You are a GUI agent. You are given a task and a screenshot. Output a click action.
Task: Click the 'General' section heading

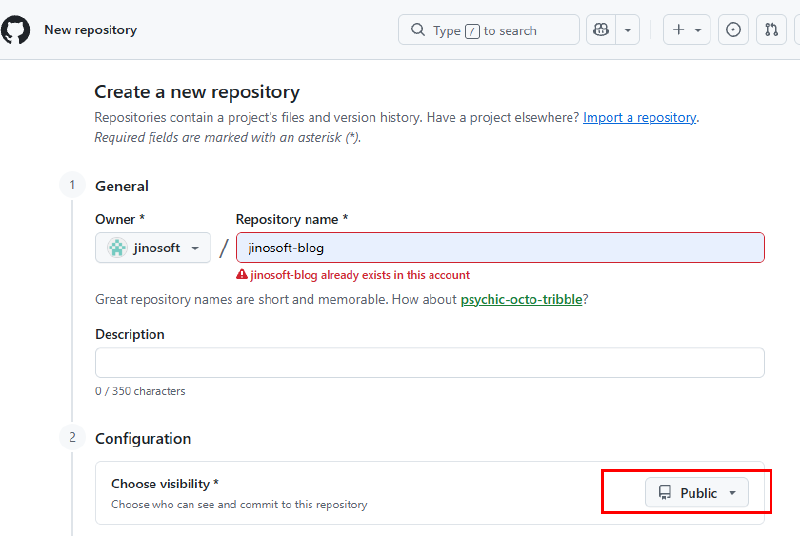[122, 186]
